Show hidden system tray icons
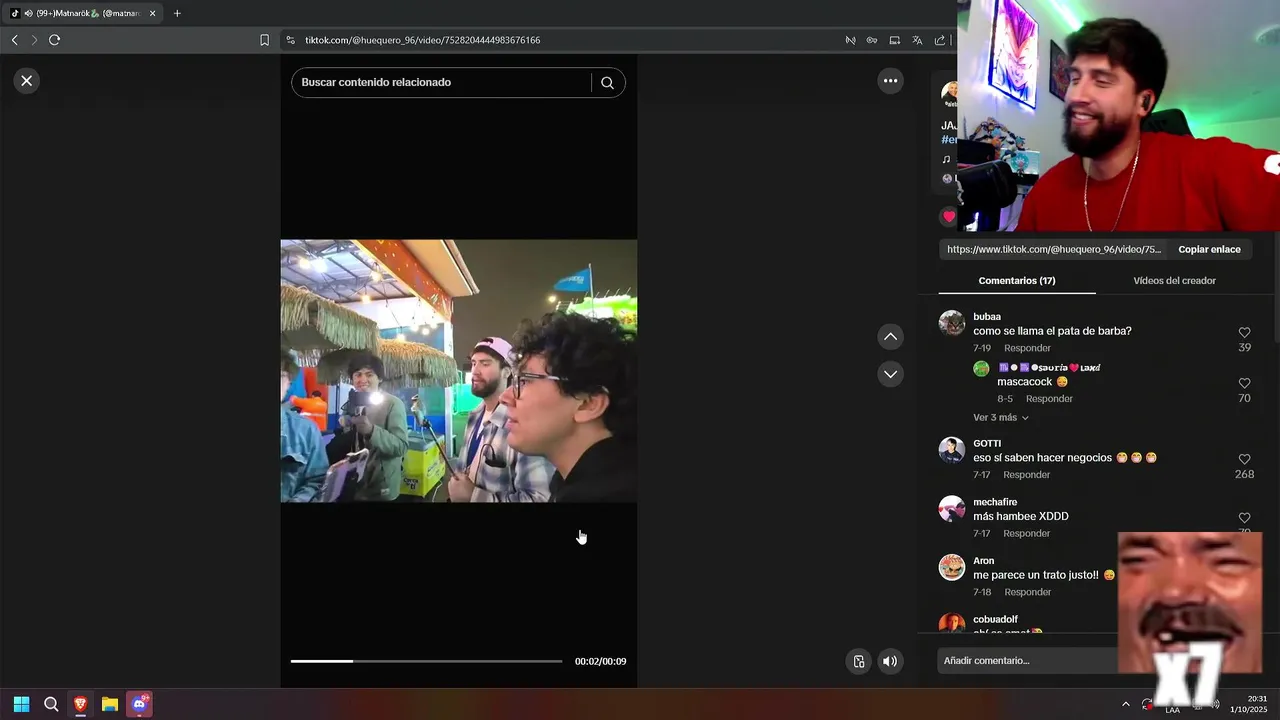Screen dimensions: 1280x720 (x=1125, y=704)
